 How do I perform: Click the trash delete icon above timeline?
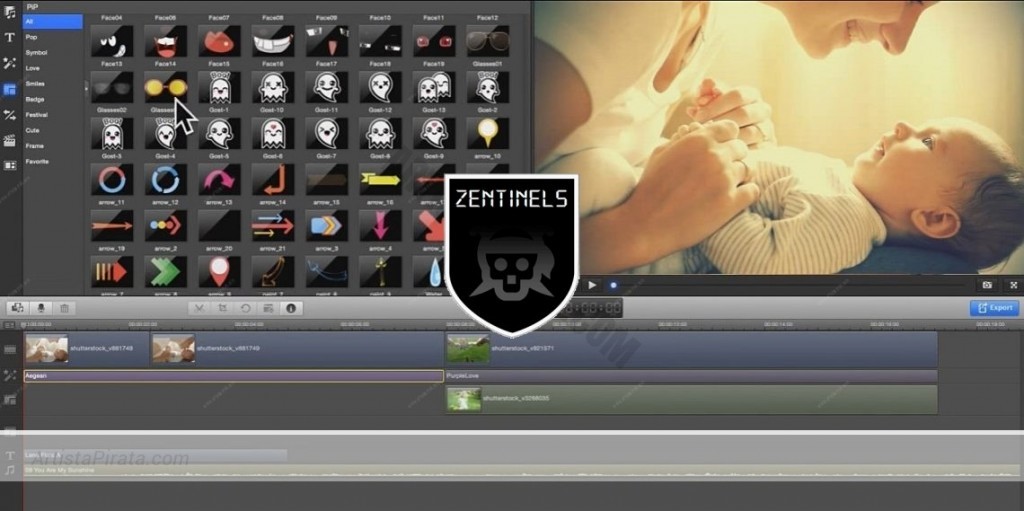pos(64,308)
